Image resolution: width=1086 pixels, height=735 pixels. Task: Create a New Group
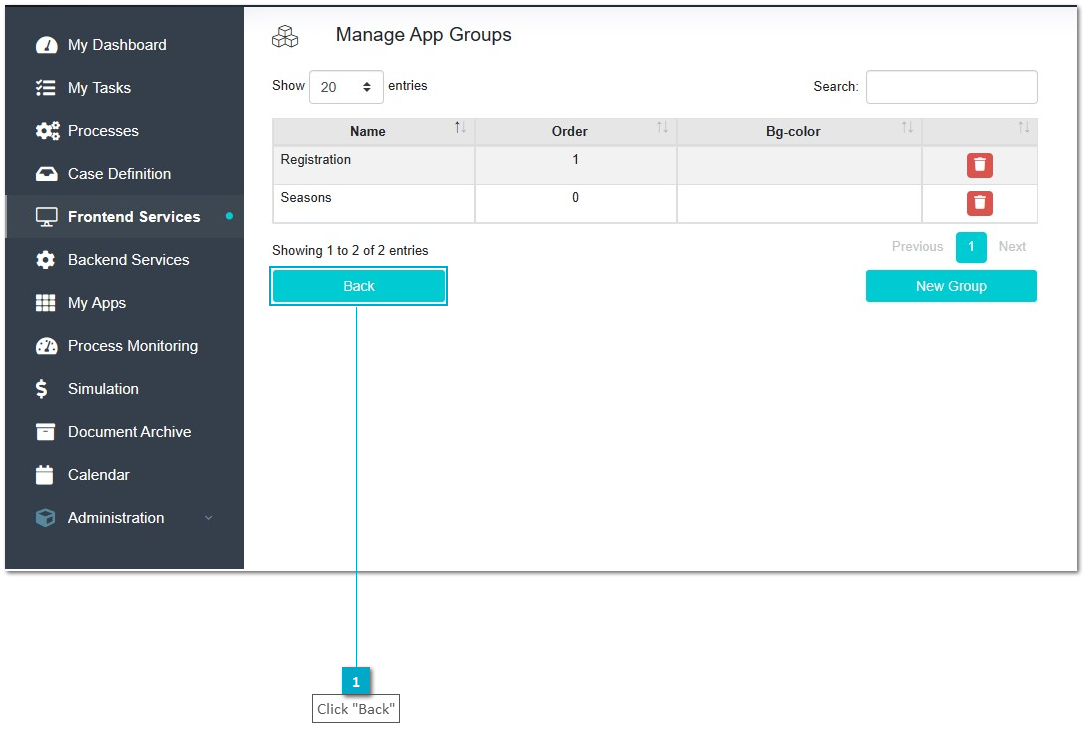pyautogui.click(x=951, y=286)
